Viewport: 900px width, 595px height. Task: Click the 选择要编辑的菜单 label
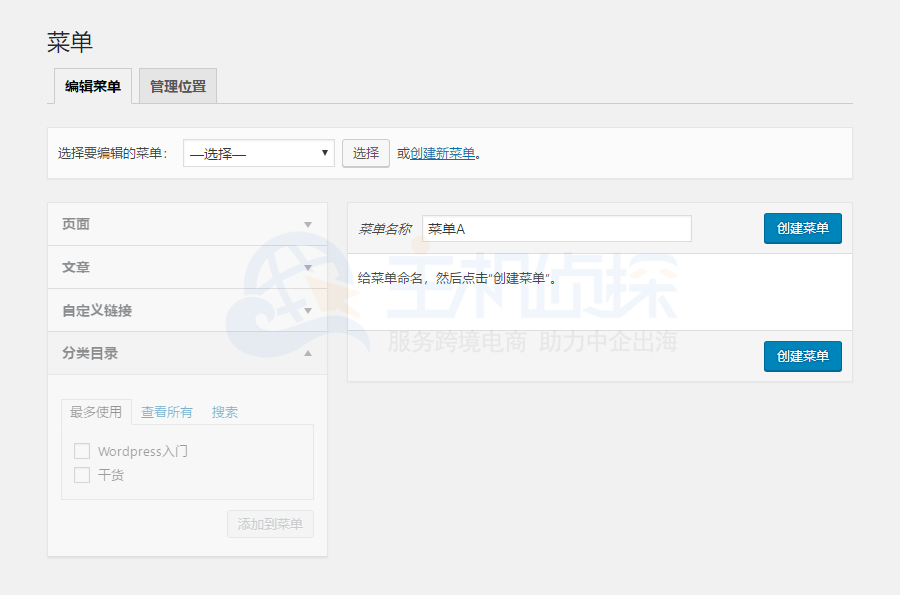point(112,154)
